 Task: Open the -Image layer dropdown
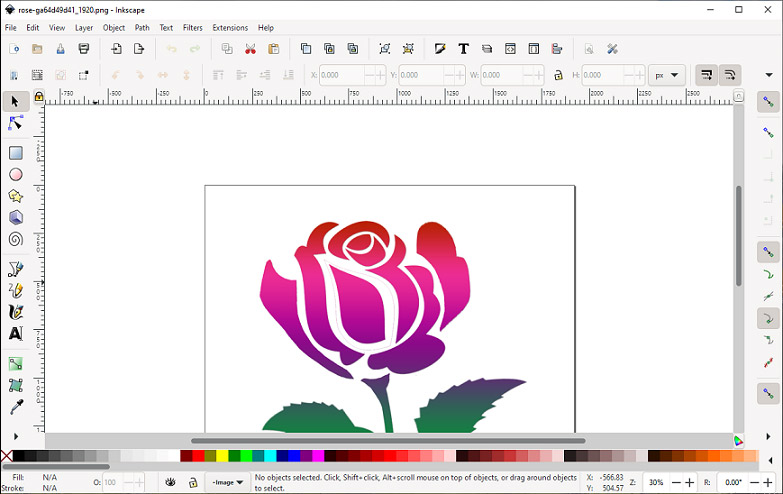[227, 483]
